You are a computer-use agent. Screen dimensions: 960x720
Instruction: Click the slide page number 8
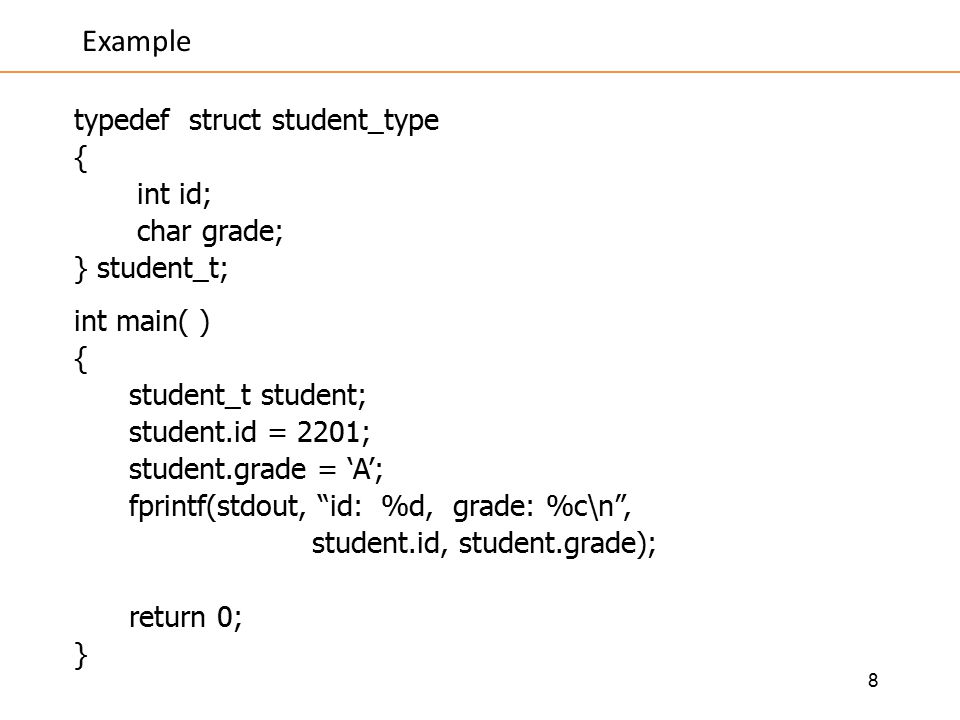[873, 680]
